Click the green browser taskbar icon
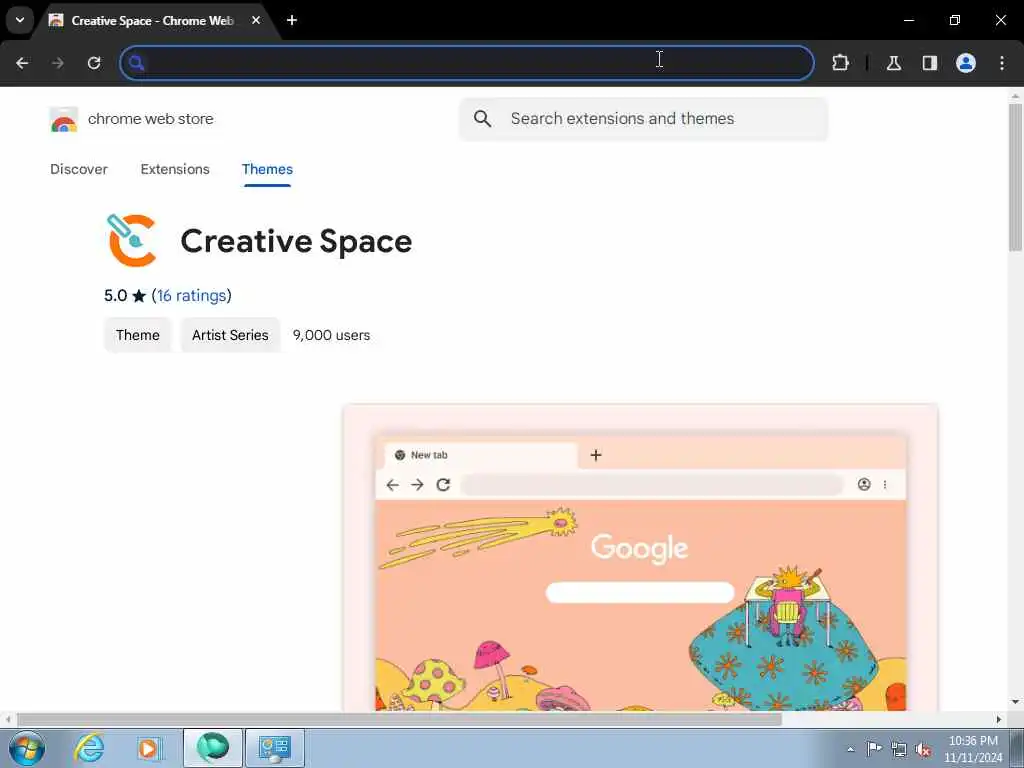1024x768 pixels. pos(213,748)
